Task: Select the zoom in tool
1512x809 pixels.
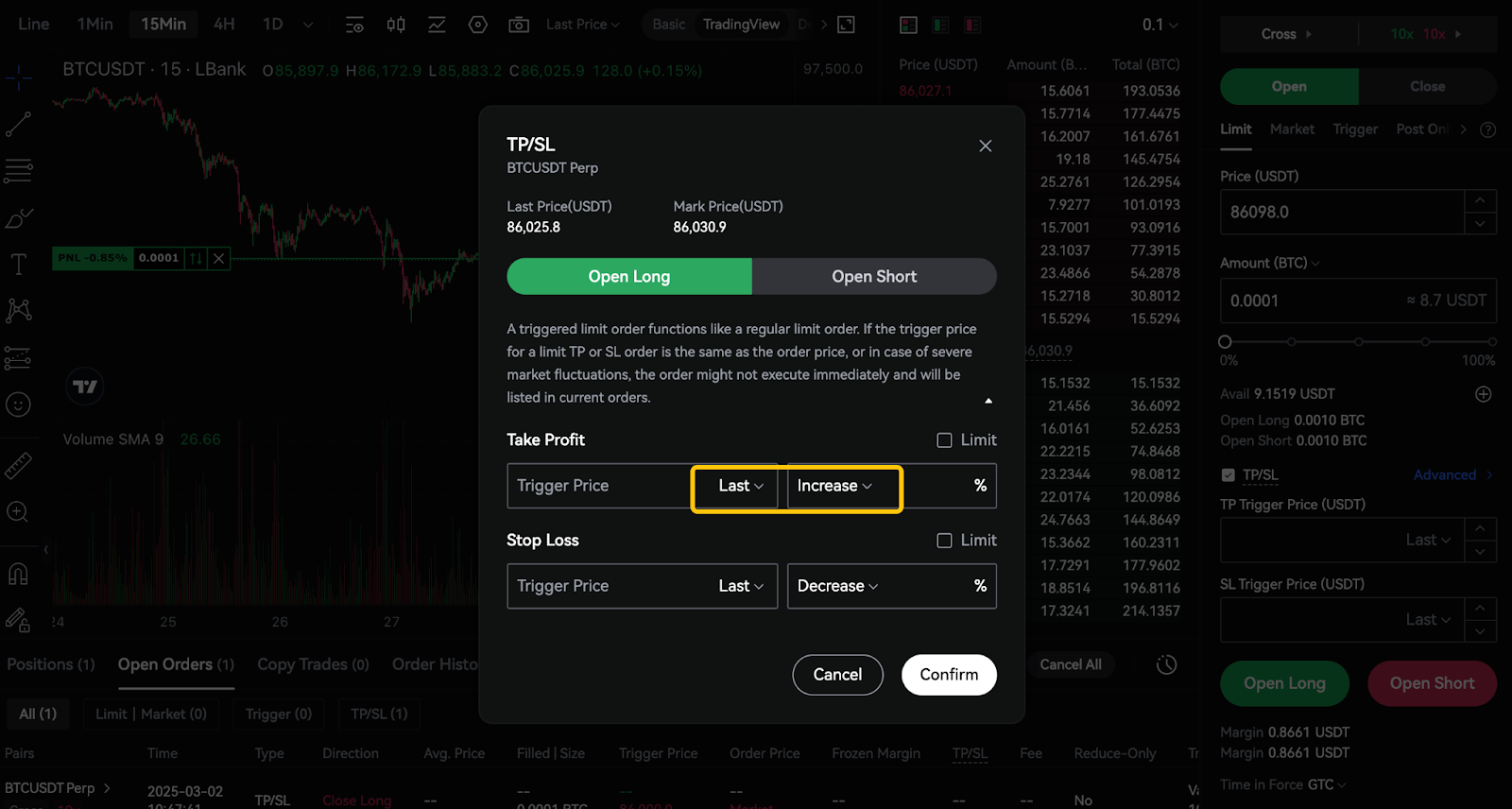Action: pos(19,511)
